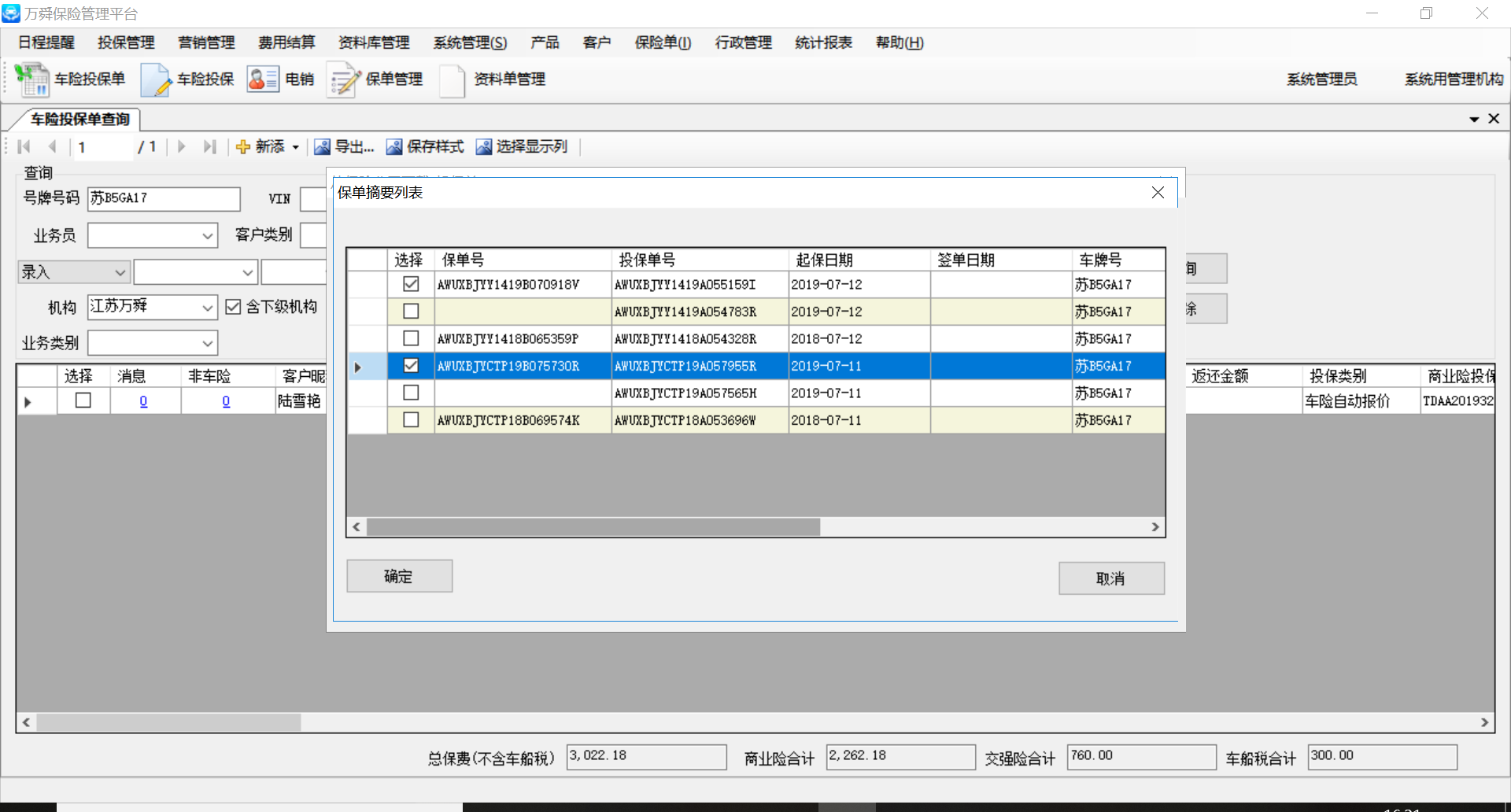Expand the 机构 dropdown showing 江苏万舜
The width and height of the screenshot is (1511, 812).
coord(207,307)
